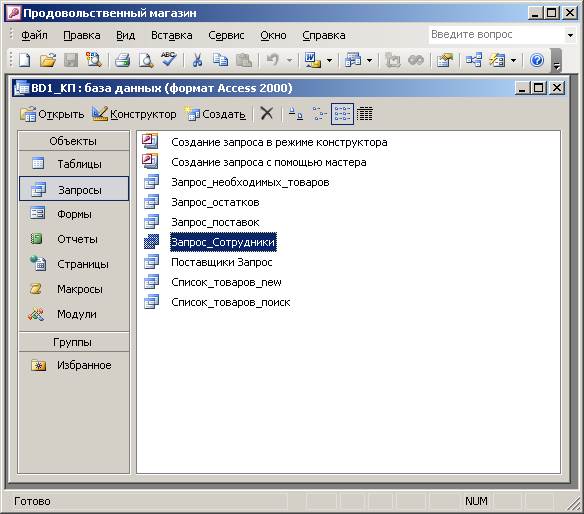Select the Запрос_остатков query
The height and width of the screenshot is (514, 584).
click(215, 202)
